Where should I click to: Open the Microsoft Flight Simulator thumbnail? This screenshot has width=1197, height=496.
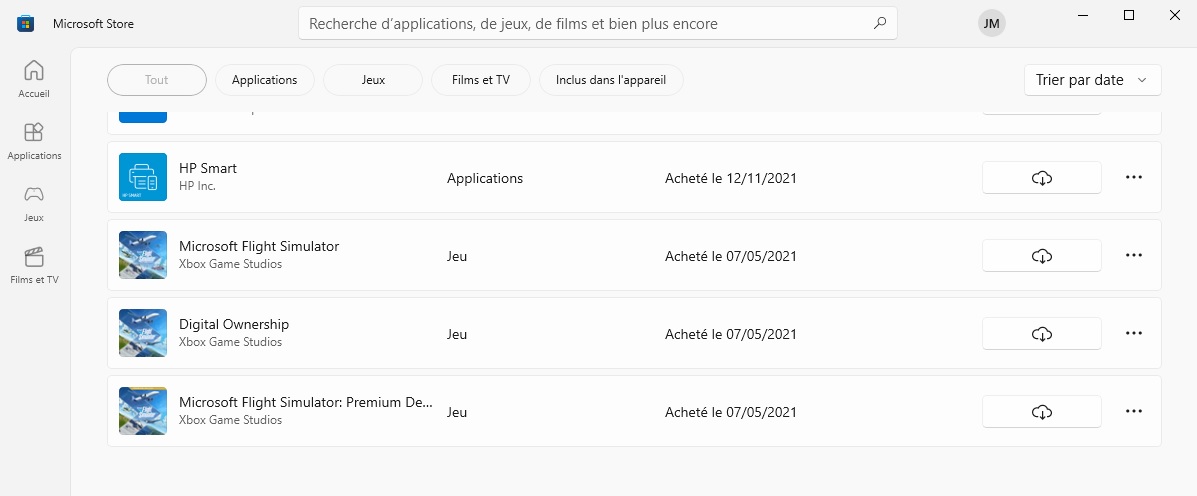pyautogui.click(x=143, y=256)
